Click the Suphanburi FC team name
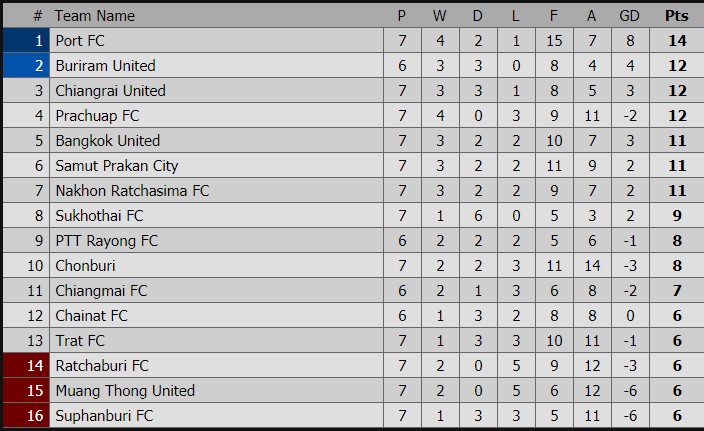The height and width of the screenshot is (431, 704). coord(104,416)
